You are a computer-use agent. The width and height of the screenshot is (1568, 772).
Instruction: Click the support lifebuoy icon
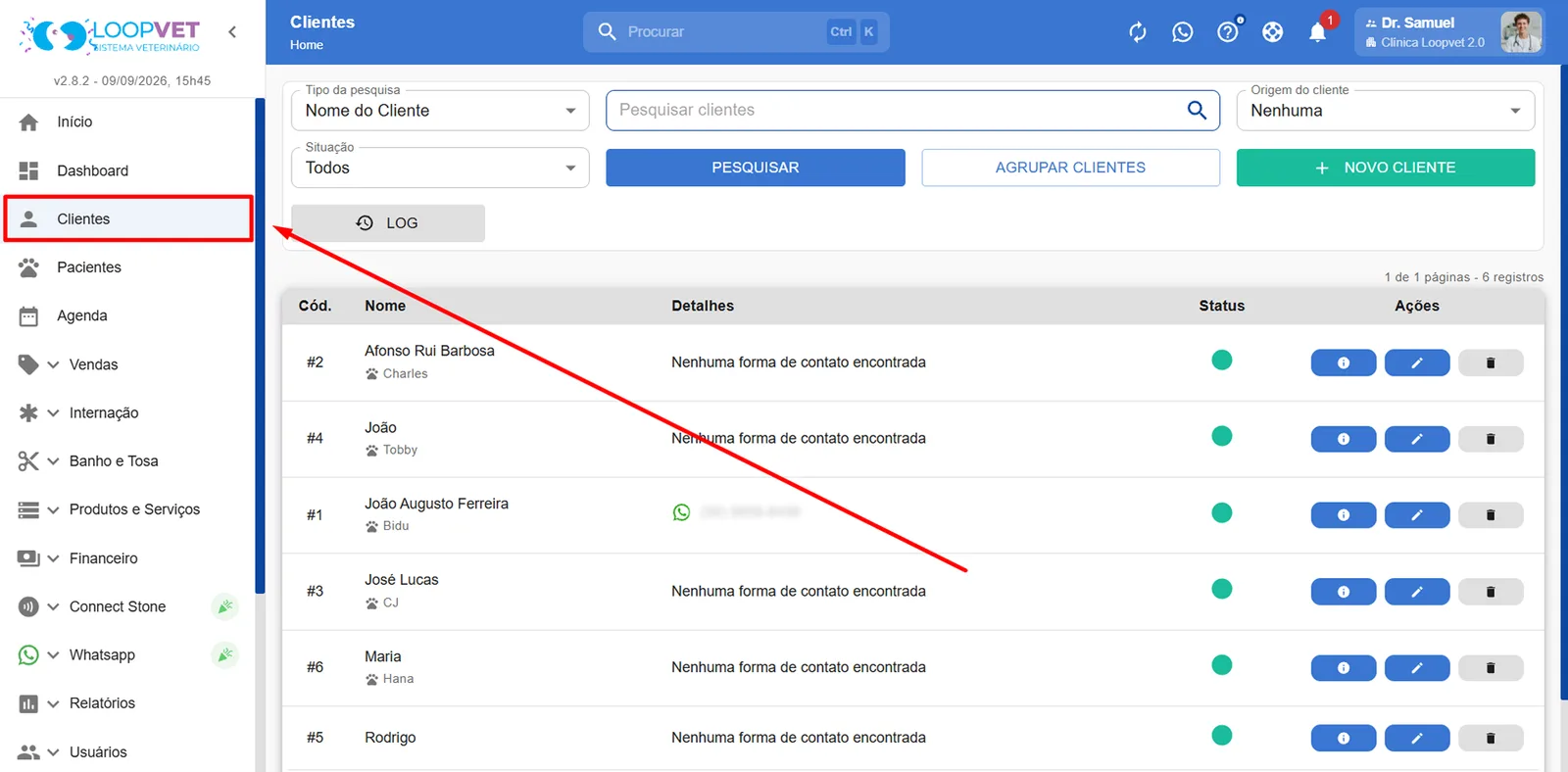(1273, 32)
